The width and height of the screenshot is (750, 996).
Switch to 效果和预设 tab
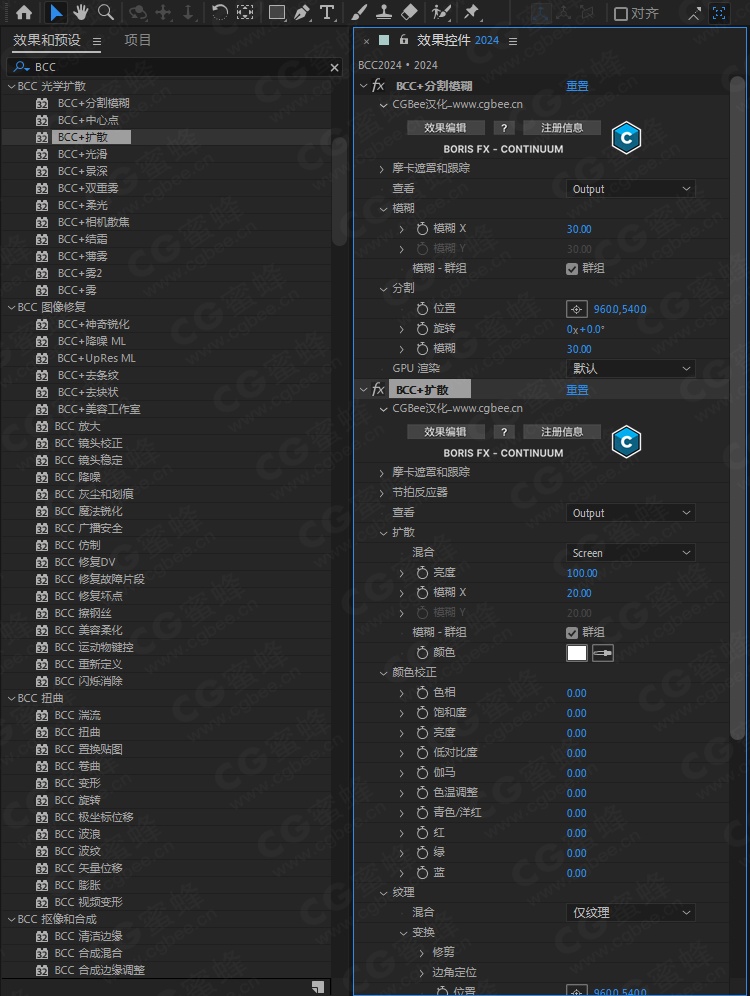pos(47,40)
